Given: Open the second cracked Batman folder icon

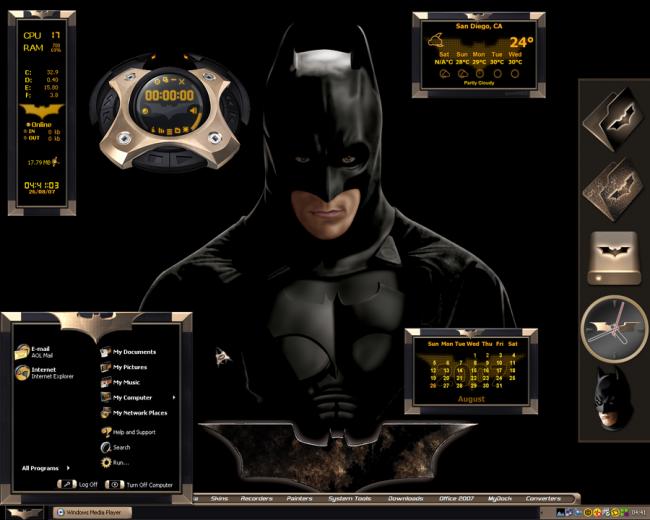Looking at the screenshot, I should tap(614, 190).
